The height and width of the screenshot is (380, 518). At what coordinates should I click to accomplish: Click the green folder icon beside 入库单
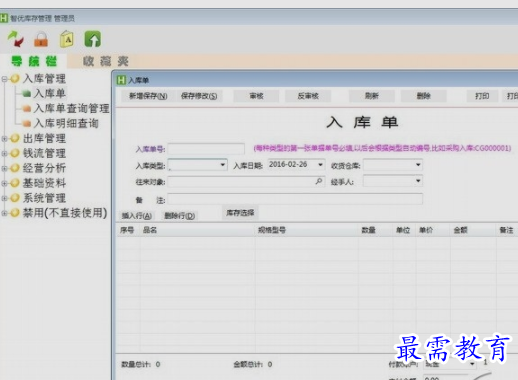[x=27, y=94]
